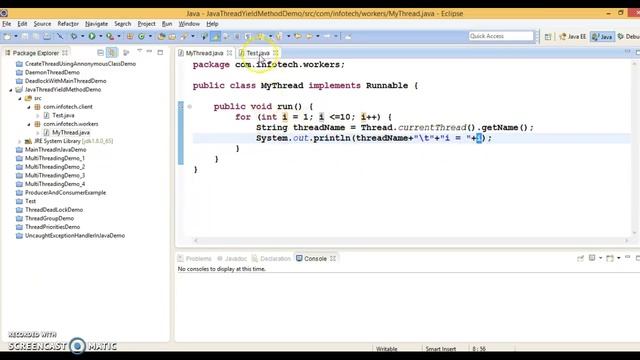Screen dimensions: 640x360
Task: Toggle Link with Editor in Package Explorer
Action: [x=112, y=53]
